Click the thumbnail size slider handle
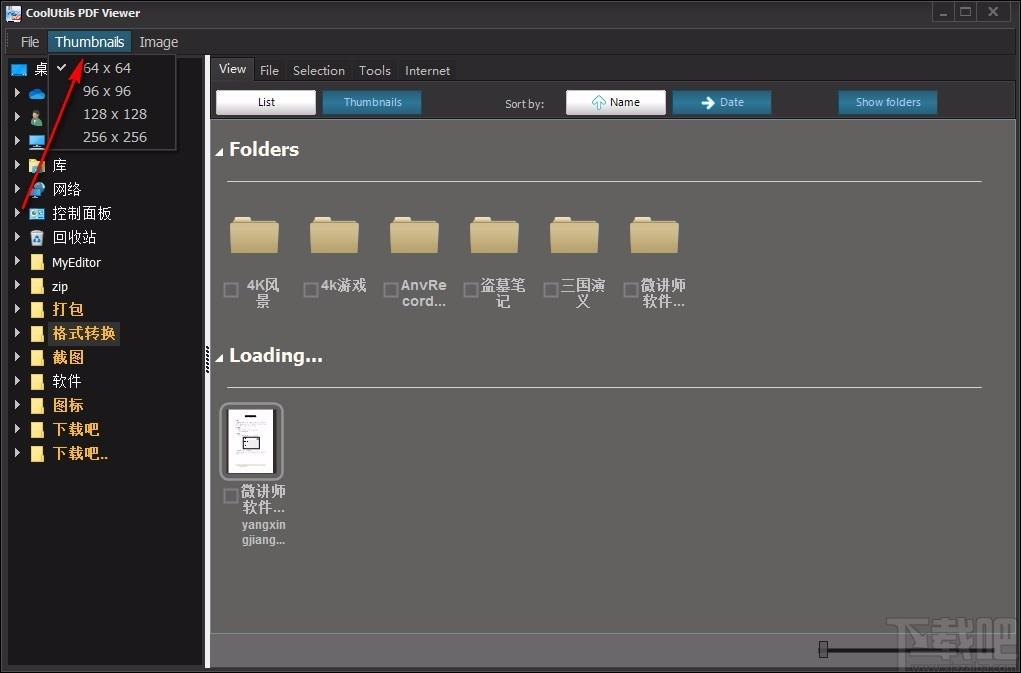Viewport: 1021px width, 673px height. pos(823,649)
